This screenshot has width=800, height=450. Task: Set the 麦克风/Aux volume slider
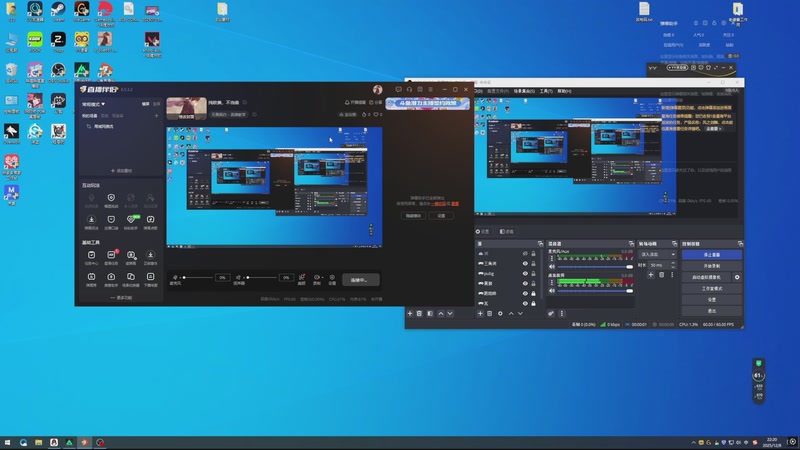click(594, 267)
